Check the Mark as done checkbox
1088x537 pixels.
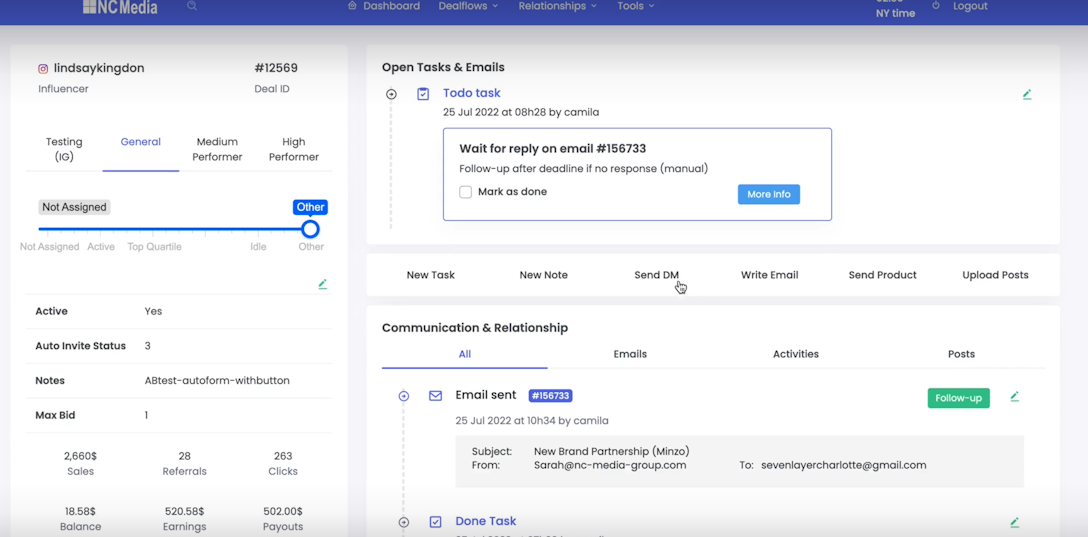coord(466,192)
